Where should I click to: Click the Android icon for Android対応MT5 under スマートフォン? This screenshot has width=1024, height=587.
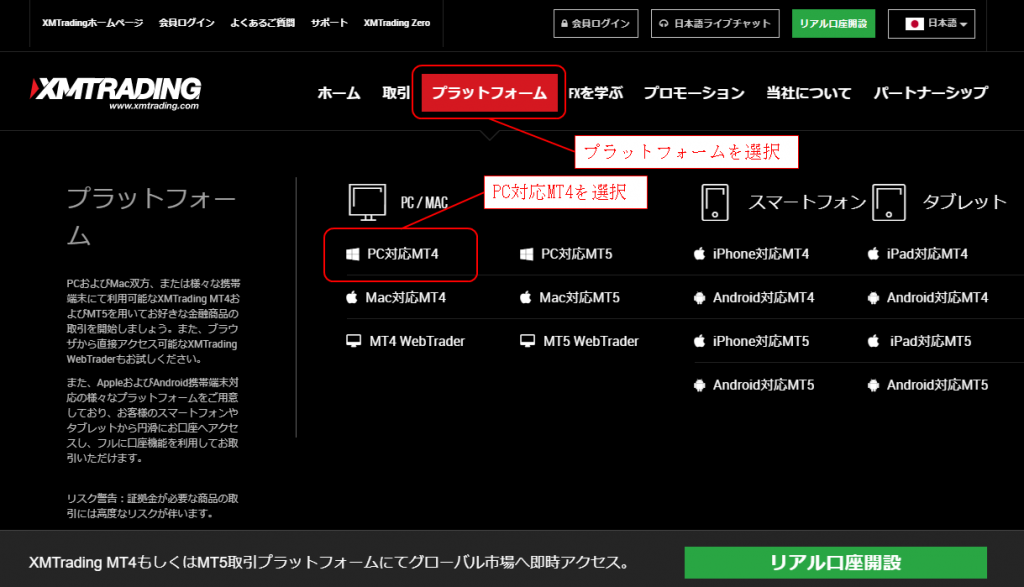[x=699, y=385]
